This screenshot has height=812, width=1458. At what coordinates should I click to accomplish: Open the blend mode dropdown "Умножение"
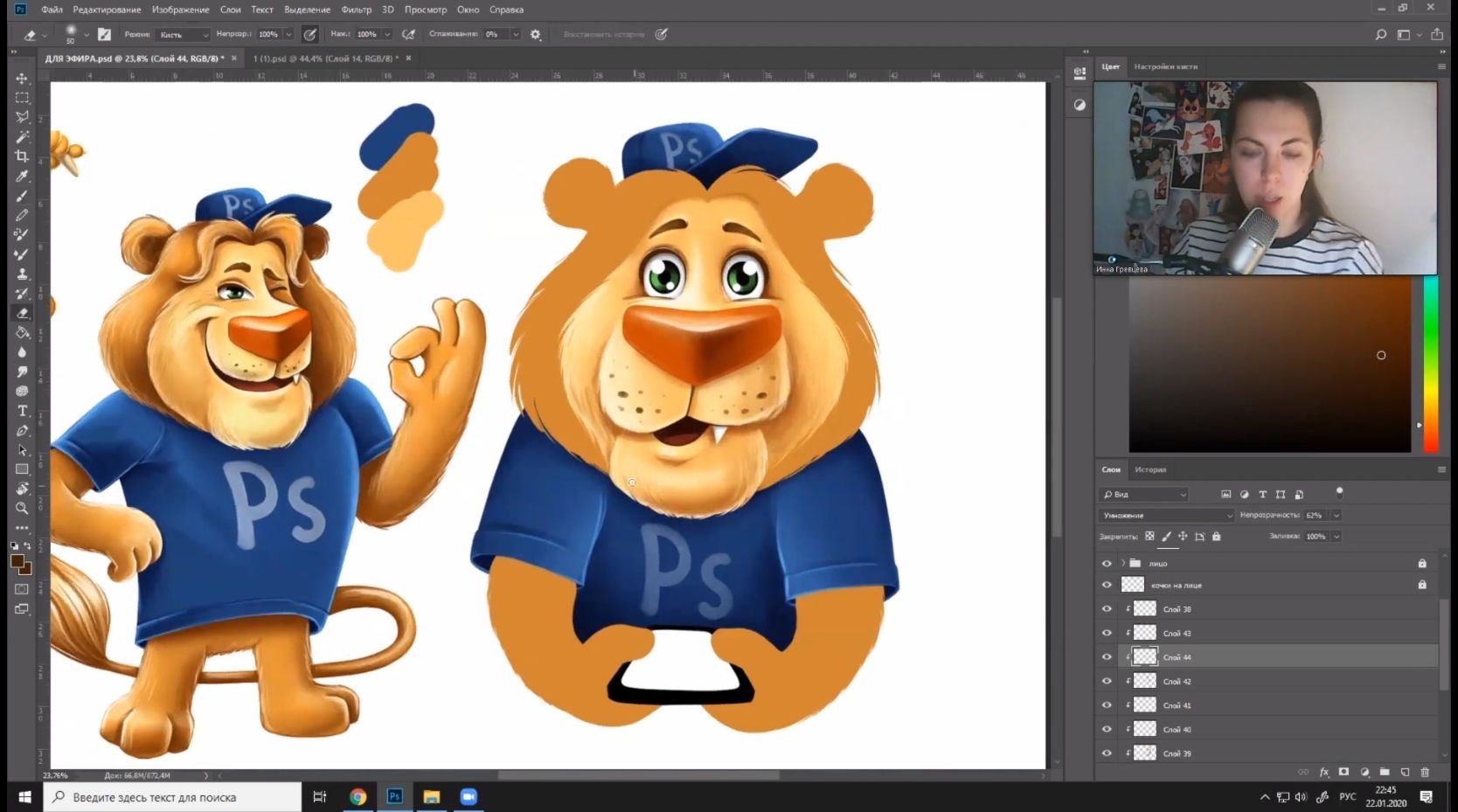click(1167, 516)
